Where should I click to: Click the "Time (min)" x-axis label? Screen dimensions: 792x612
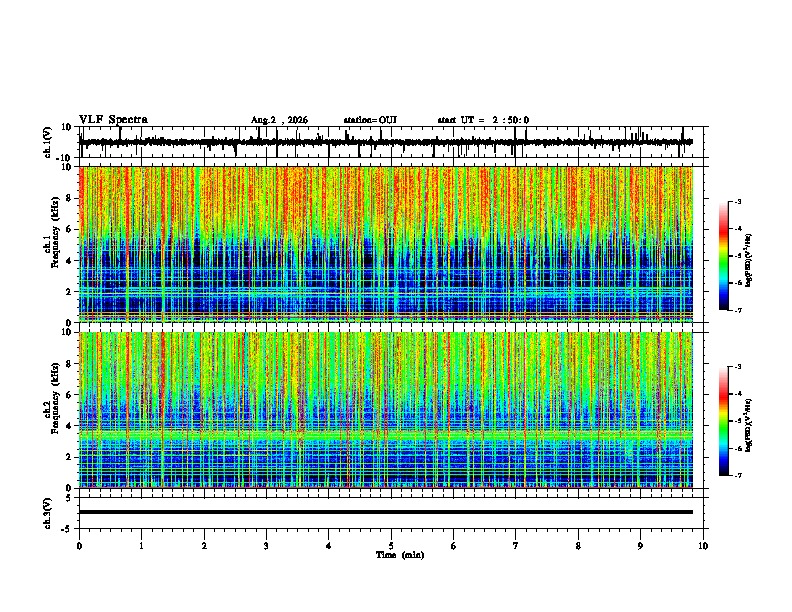point(400,555)
